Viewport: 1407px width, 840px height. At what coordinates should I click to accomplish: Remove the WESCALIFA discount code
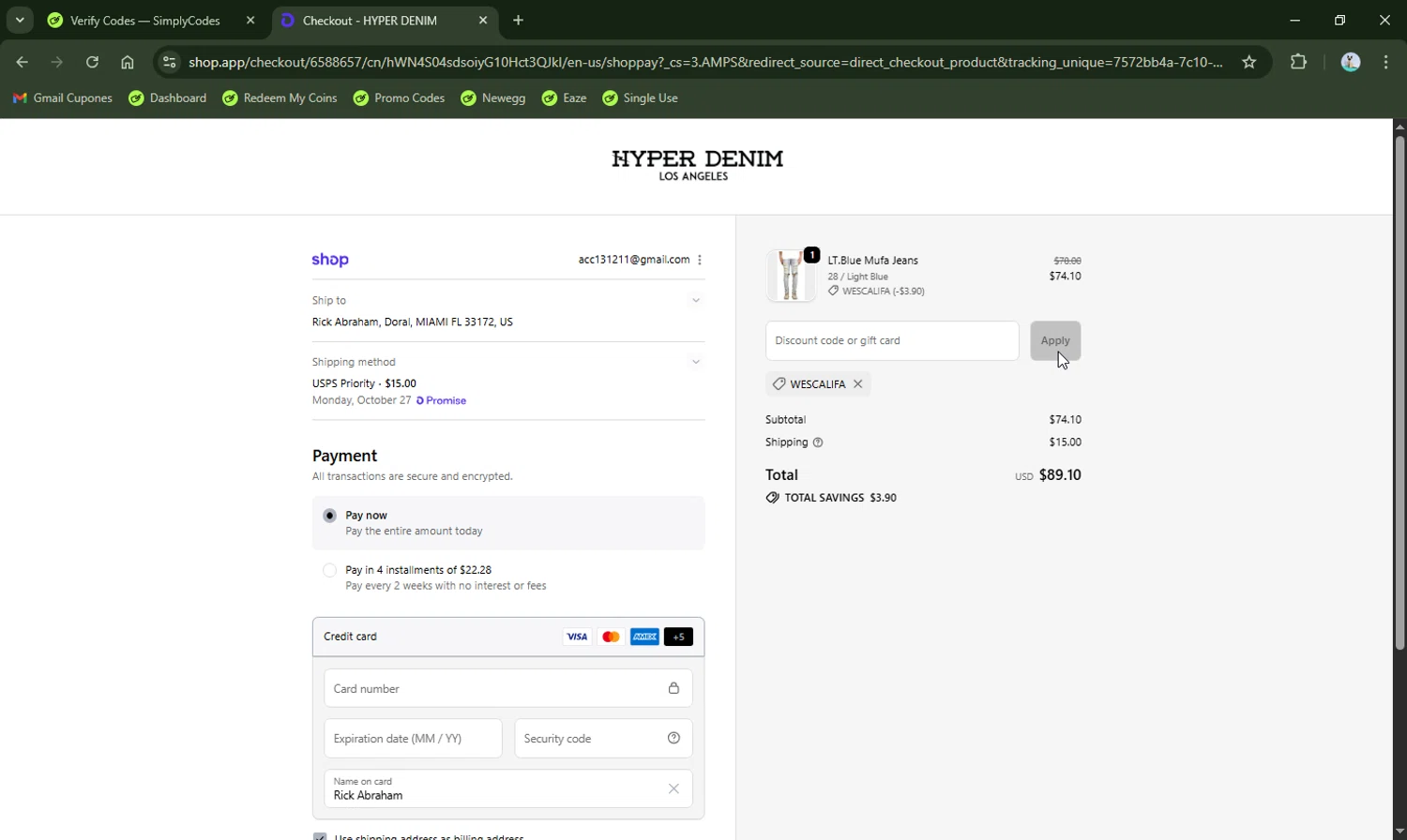857,384
